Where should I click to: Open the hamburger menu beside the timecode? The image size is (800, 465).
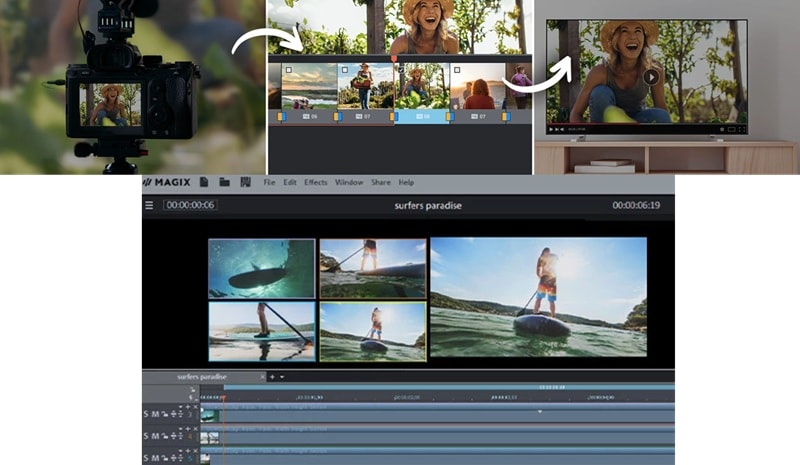[x=149, y=205]
